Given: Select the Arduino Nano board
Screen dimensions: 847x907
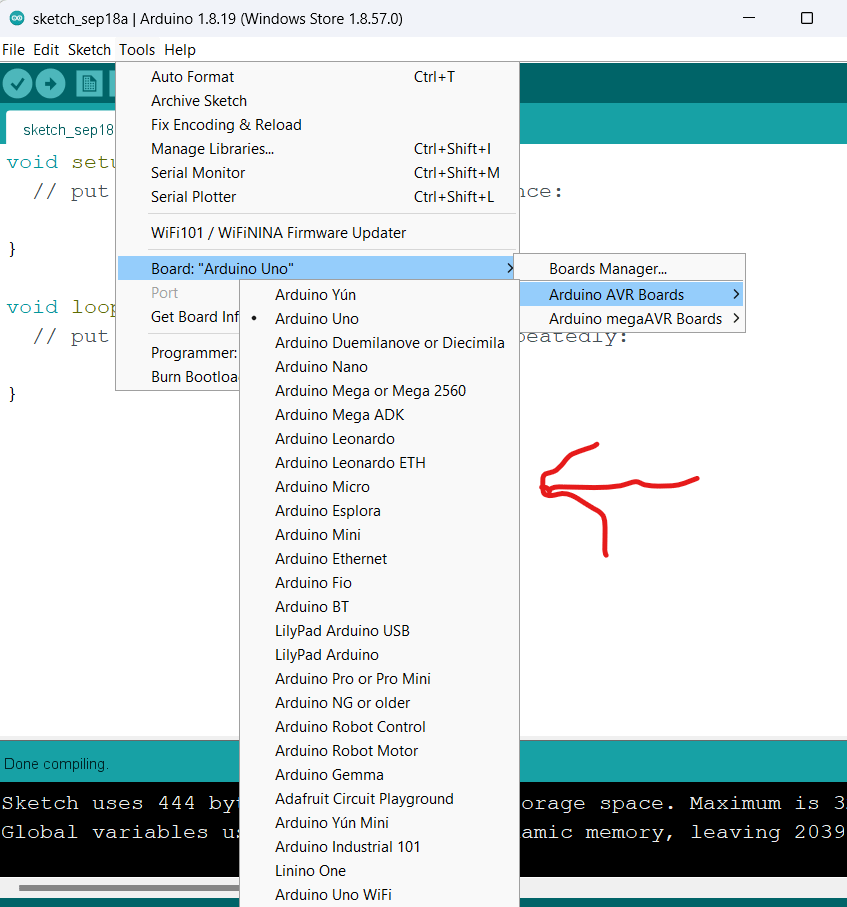Looking at the screenshot, I should [321, 367].
